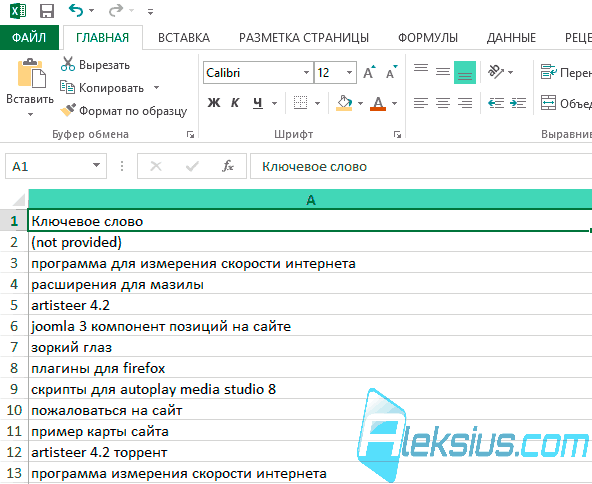Center cell text horizontally
This screenshot has height=484, width=592.
click(x=442, y=103)
